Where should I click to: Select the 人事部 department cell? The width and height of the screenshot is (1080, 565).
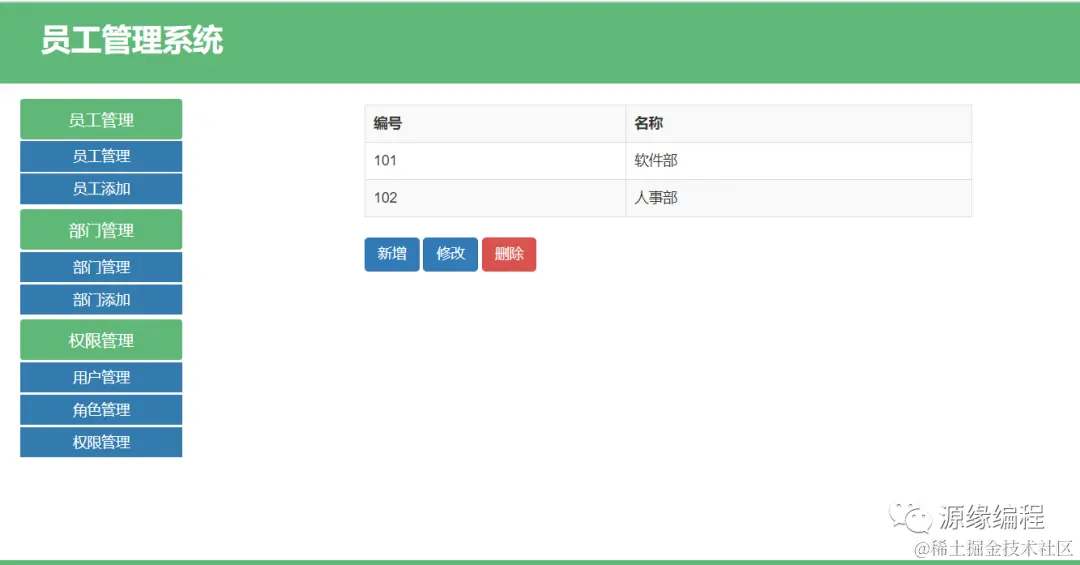click(799, 198)
